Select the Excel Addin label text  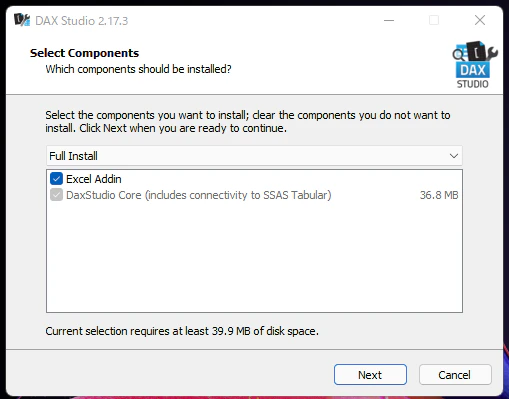pos(94,179)
